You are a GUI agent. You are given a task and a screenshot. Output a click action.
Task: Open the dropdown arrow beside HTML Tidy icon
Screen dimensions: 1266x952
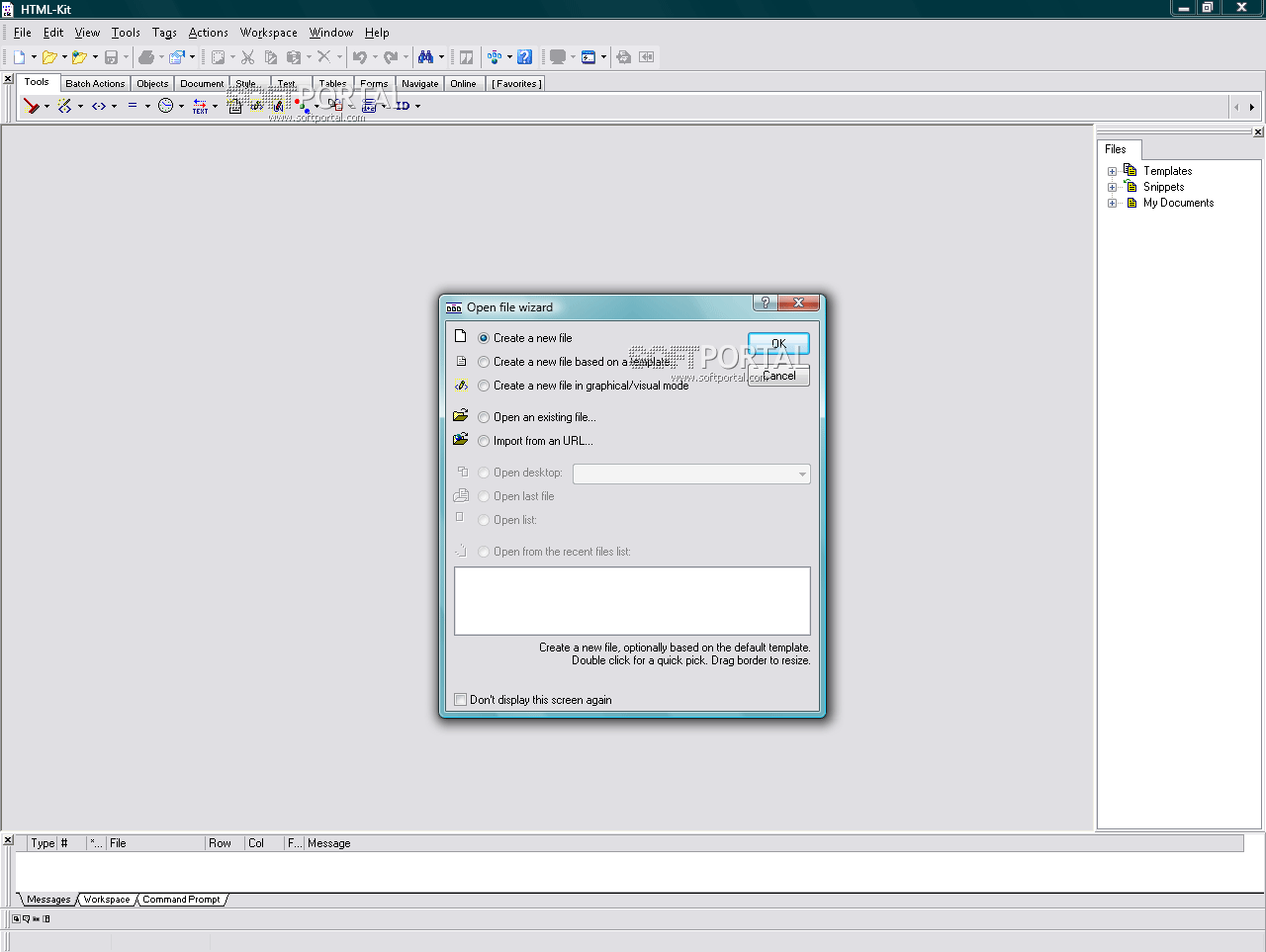[x=46, y=106]
